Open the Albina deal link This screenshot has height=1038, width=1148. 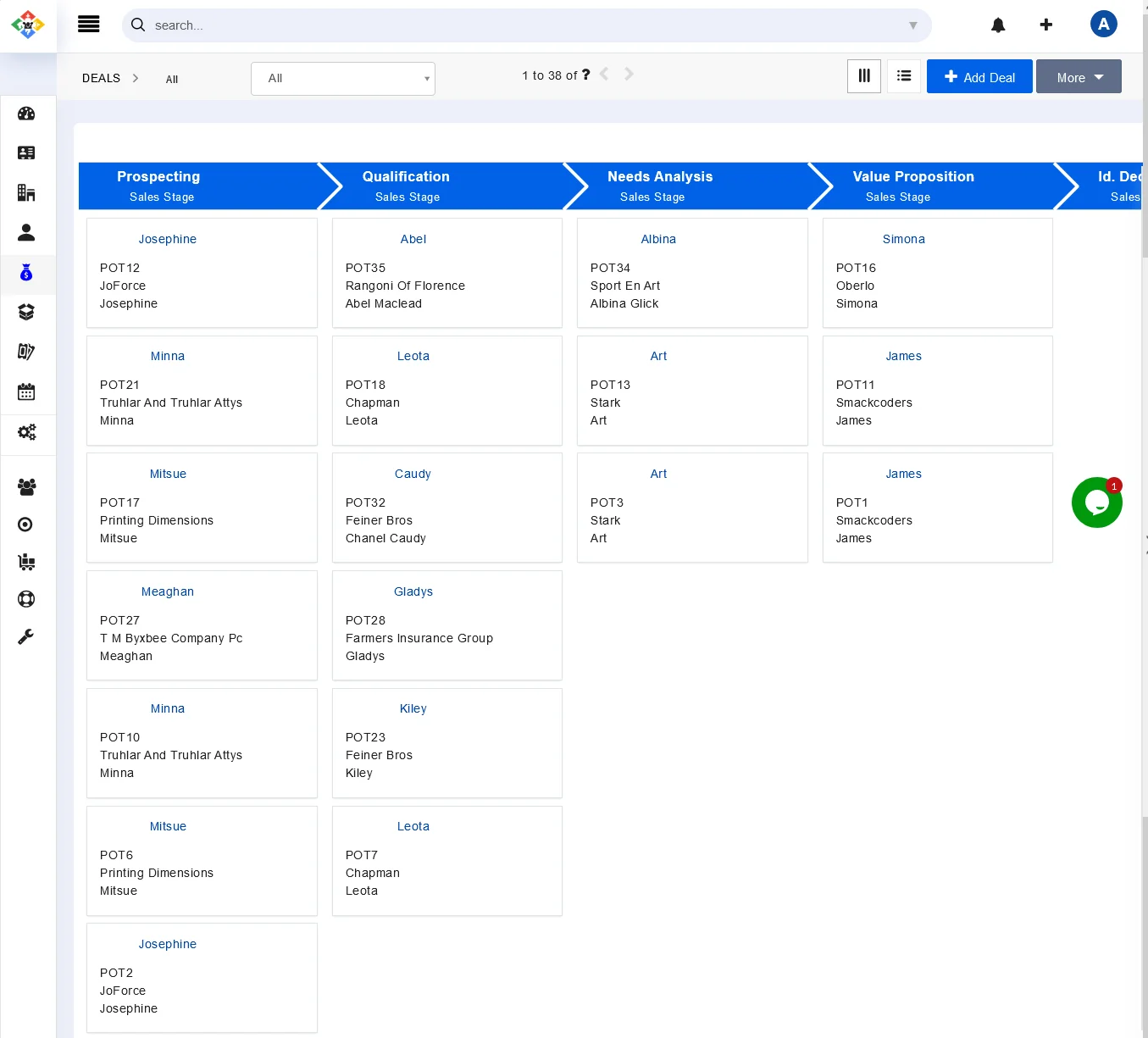(658, 239)
